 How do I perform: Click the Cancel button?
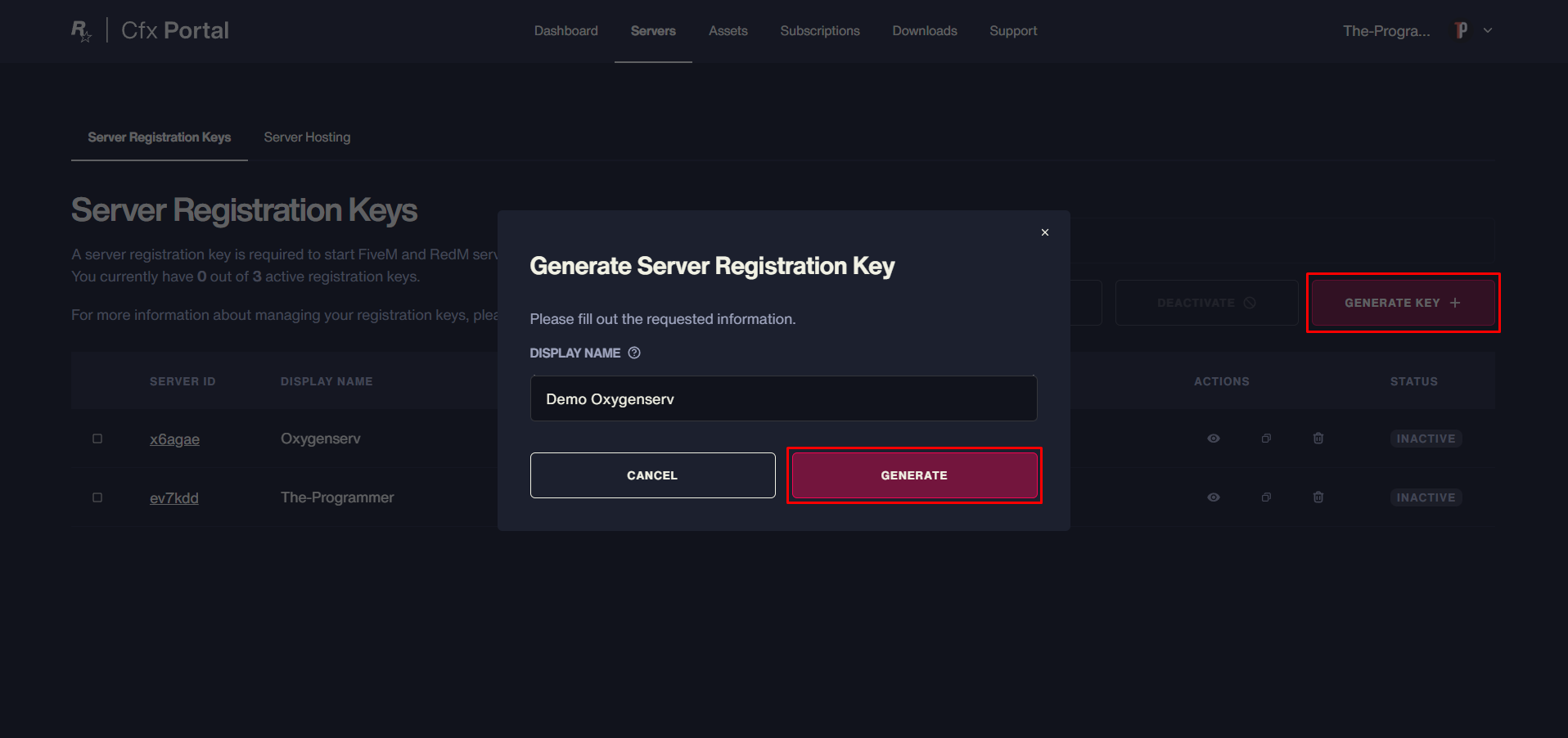coord(652,475)
